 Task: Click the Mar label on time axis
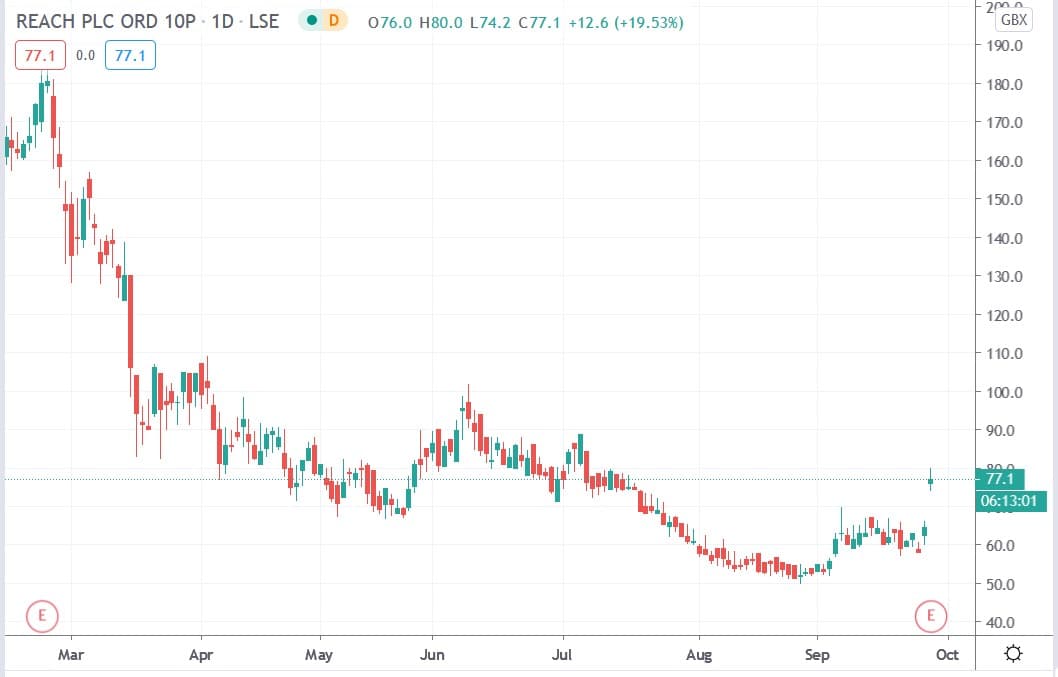(x=71, y=655)
